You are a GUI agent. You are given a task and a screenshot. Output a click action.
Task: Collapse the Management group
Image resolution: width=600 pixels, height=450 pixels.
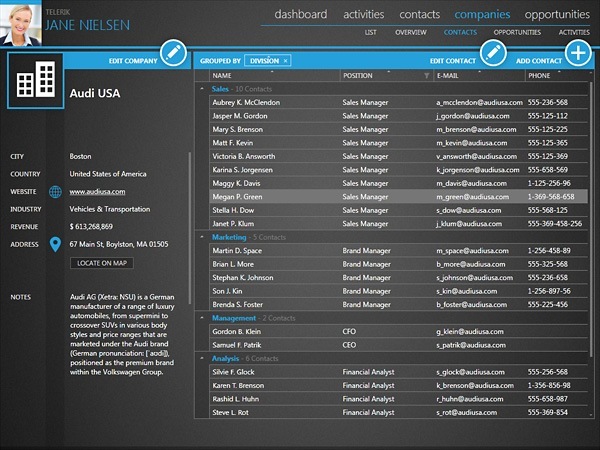click(204, 318)
